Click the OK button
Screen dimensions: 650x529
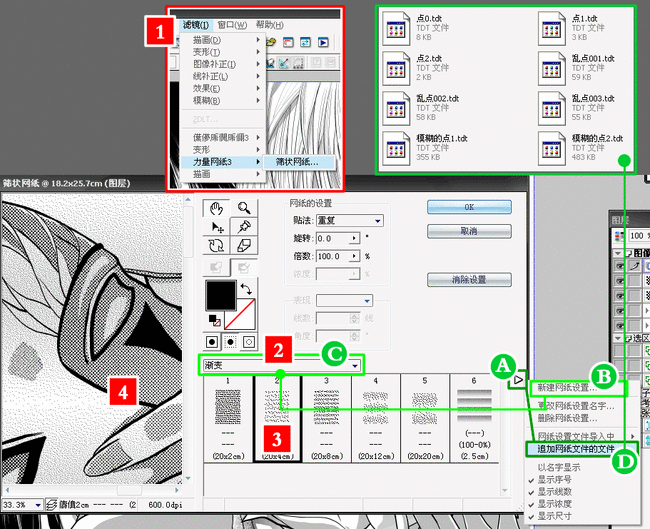pyautogui.click(x=469, y=207)
